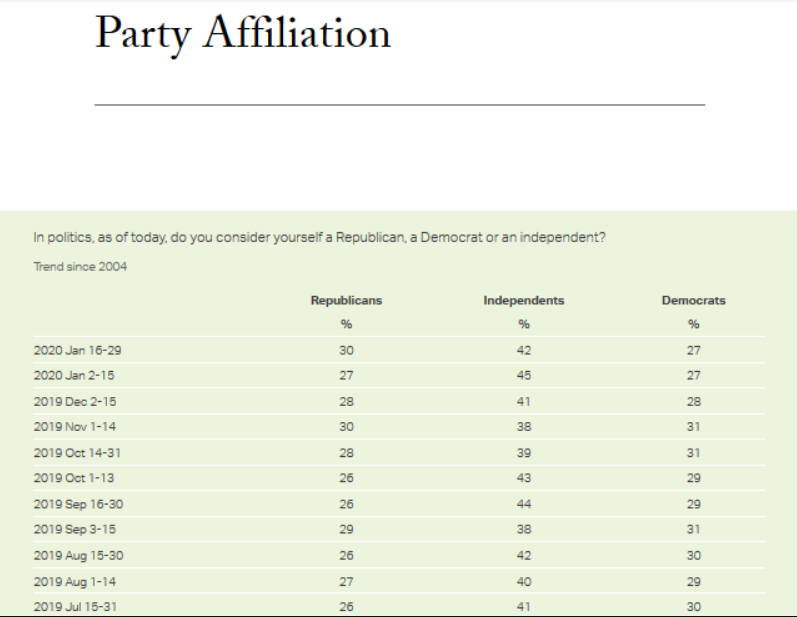The image size is (797, 617).
Task: Select the 2019 Aug 1-14 row label
Action: click(75, 581)
